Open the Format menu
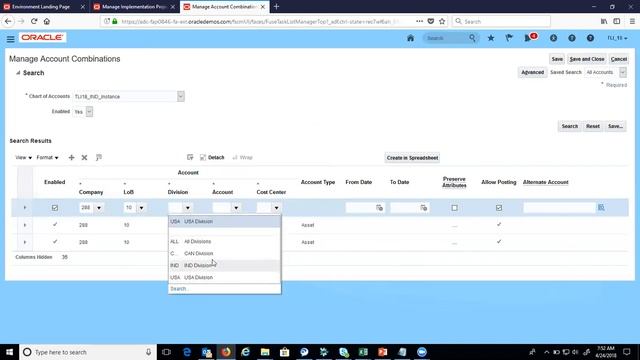The image size is (640, 360). tap(47, 158)
